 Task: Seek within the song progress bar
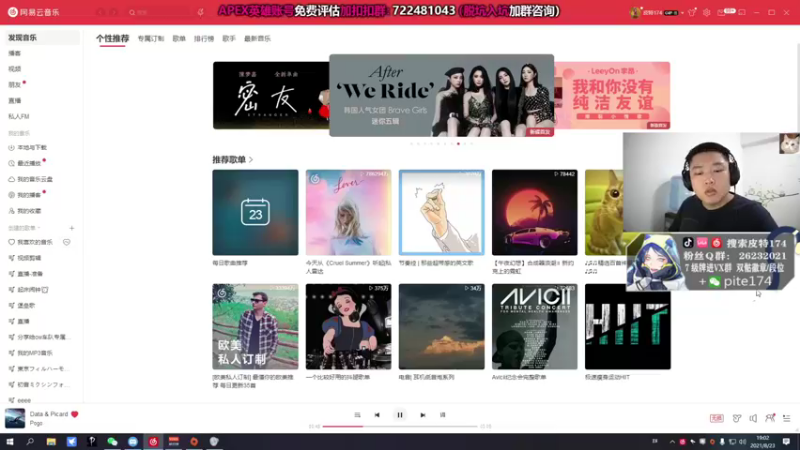[x=399, y=426]
